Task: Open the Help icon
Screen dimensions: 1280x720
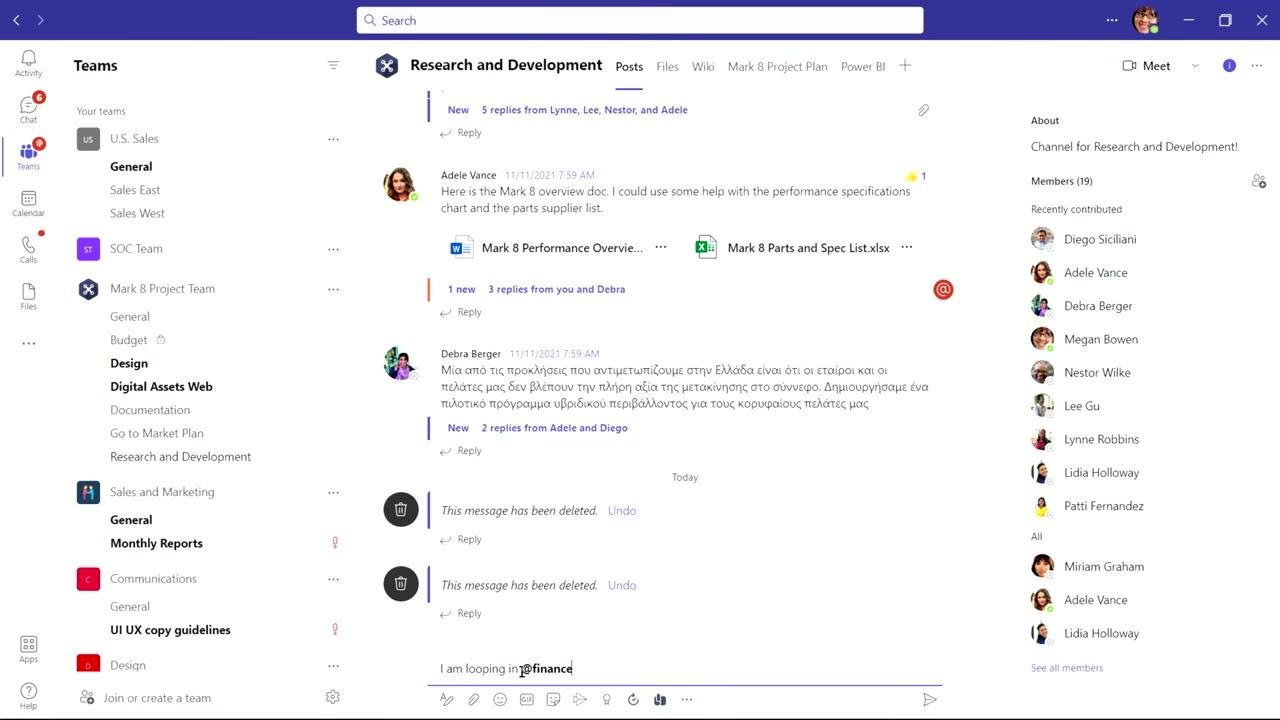Action: click(x=28, y=695)
